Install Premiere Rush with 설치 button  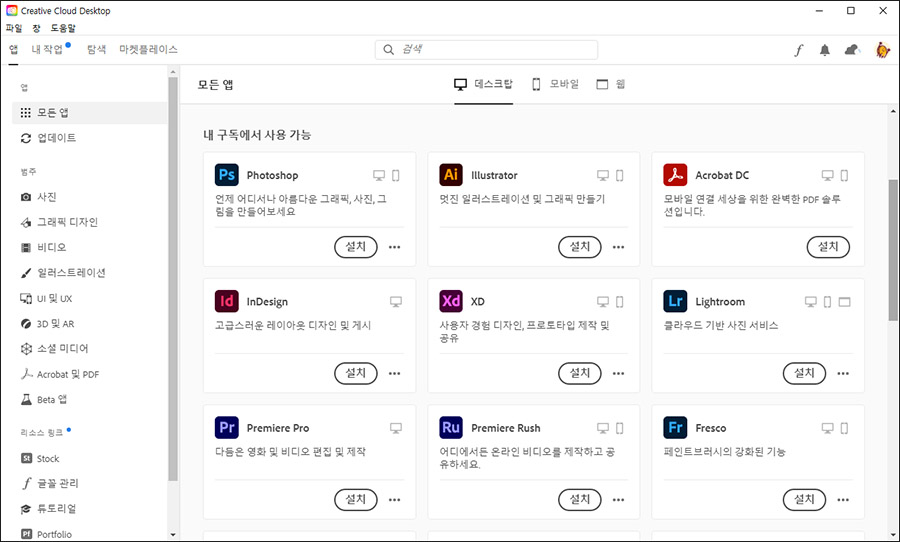[580, 500]
